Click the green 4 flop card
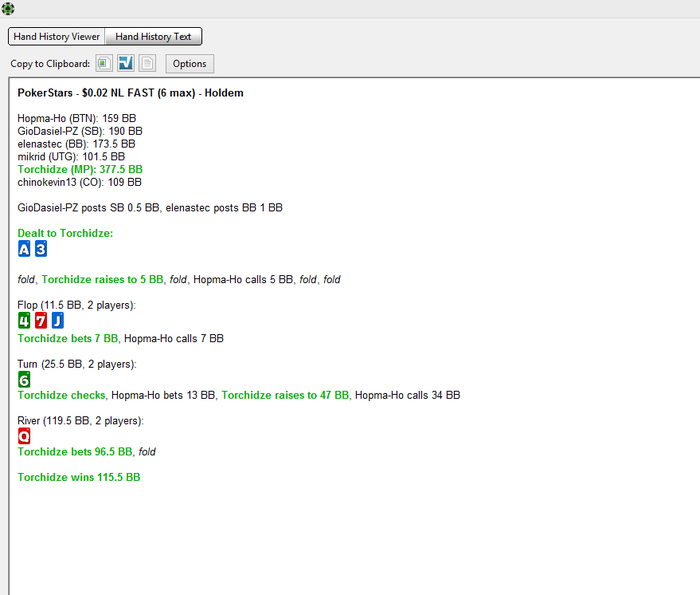The height and width of the screenshot is (595, 700). [24, 320]
